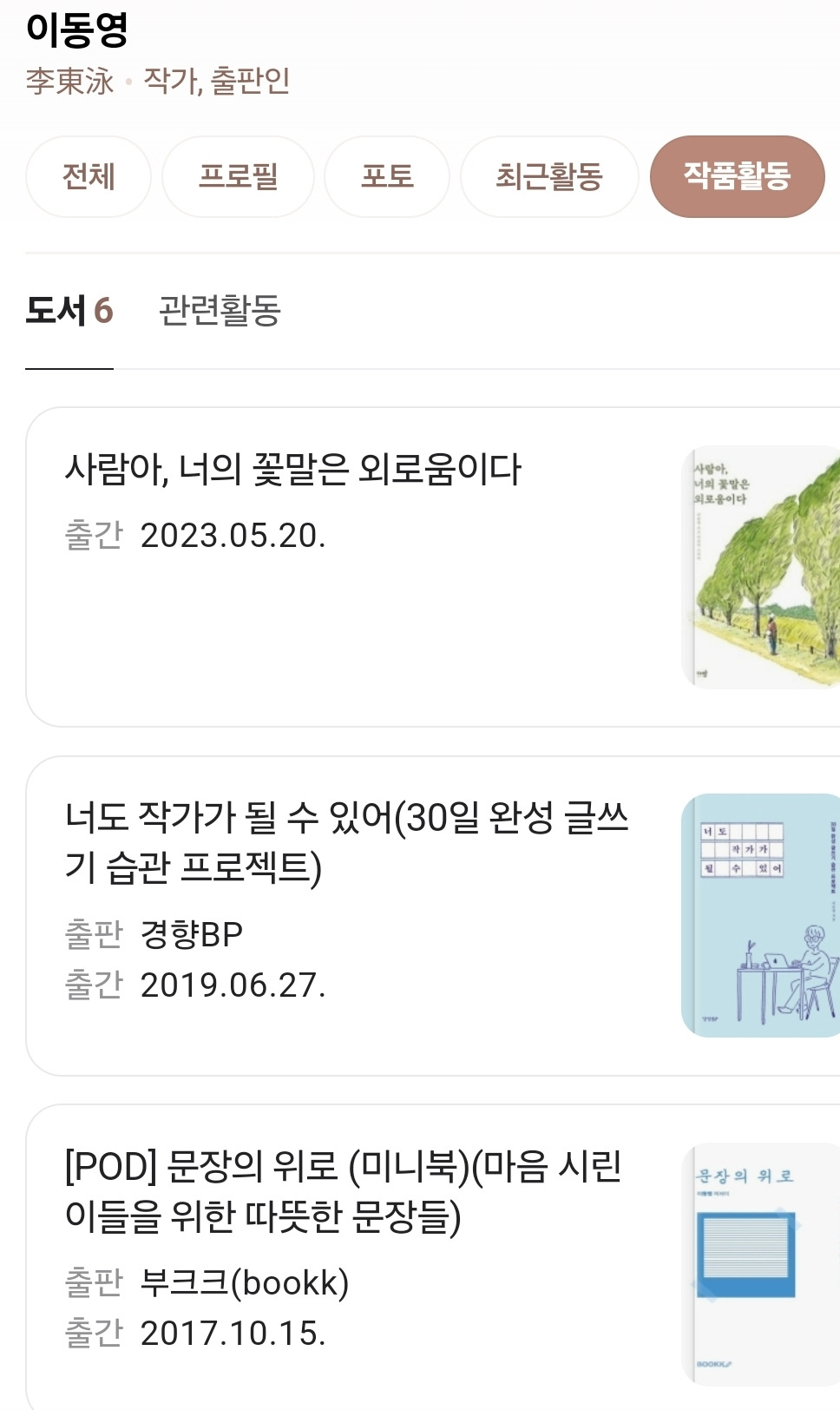The image size is (840, 1410).
Task: Tap the name heading 이동영
Action: click(x=77, y=30)
